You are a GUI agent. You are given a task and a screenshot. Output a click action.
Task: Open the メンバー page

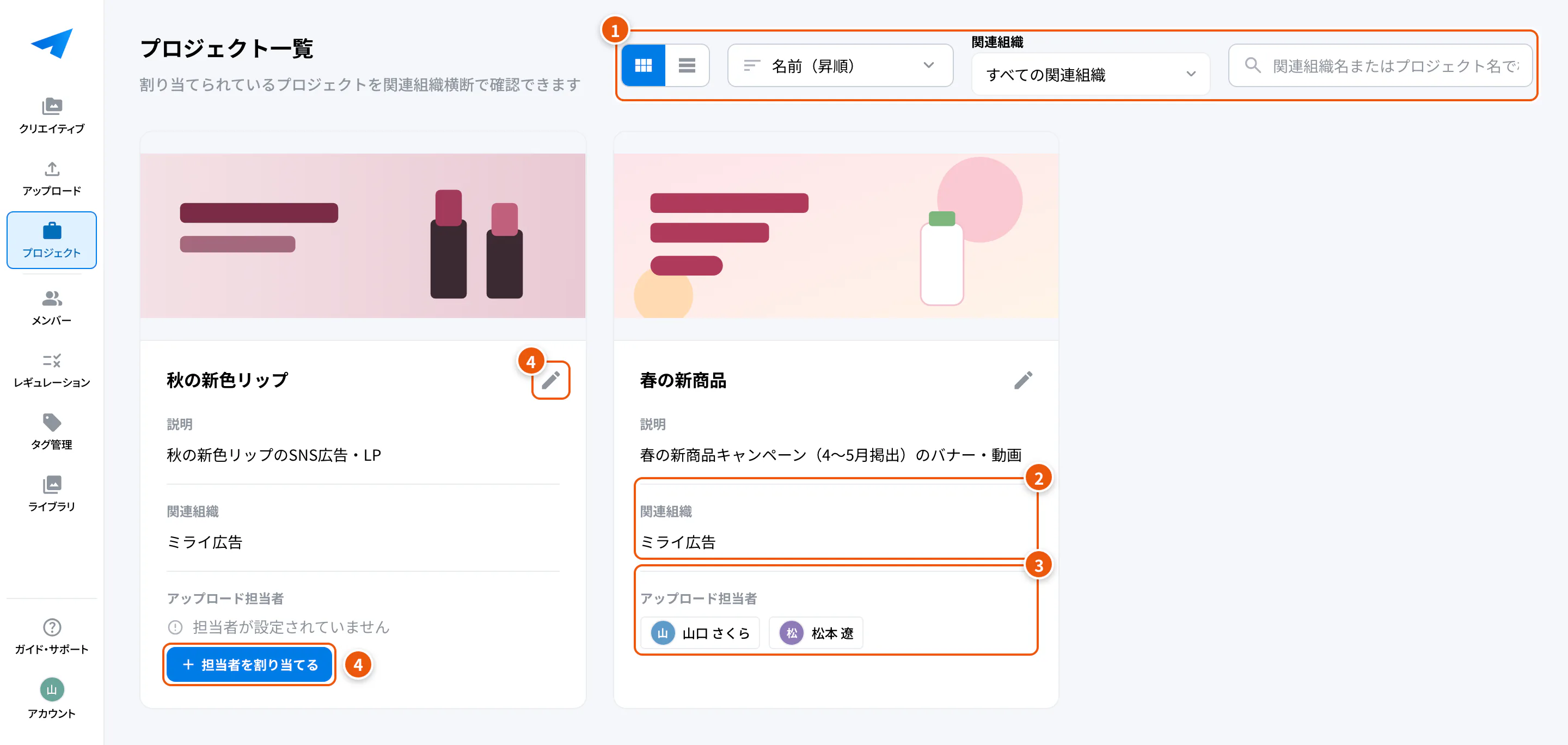click(52, 307)
